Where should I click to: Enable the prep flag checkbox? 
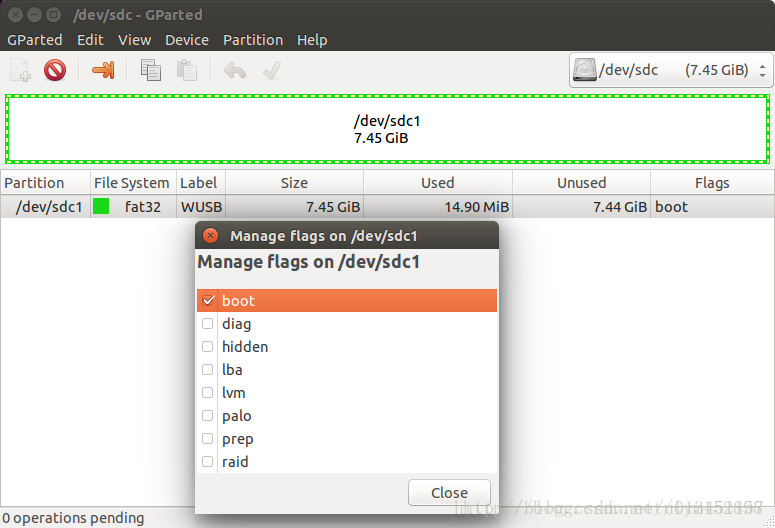pos(208,439)
